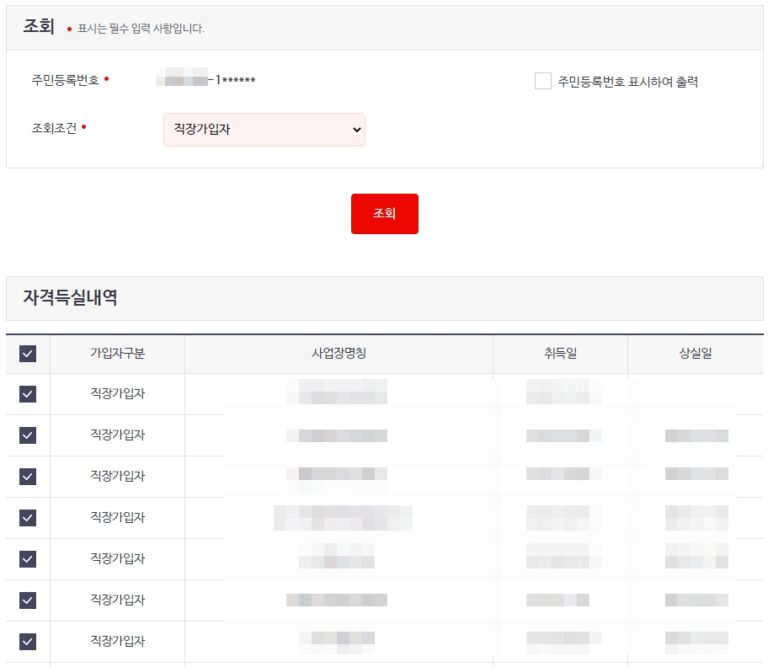
Task: Click the 주민등록번호 표시하여 출력 label text
Action: pyautogui.click(x=627, y=82)
